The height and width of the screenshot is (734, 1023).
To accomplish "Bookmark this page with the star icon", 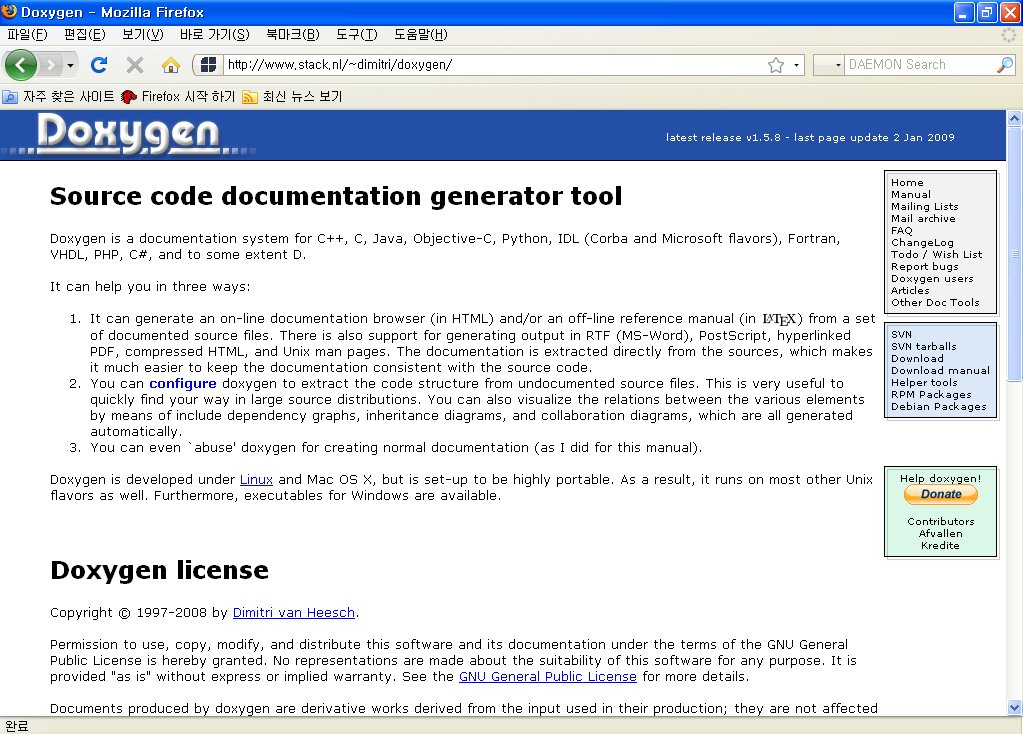I will 776,65.
